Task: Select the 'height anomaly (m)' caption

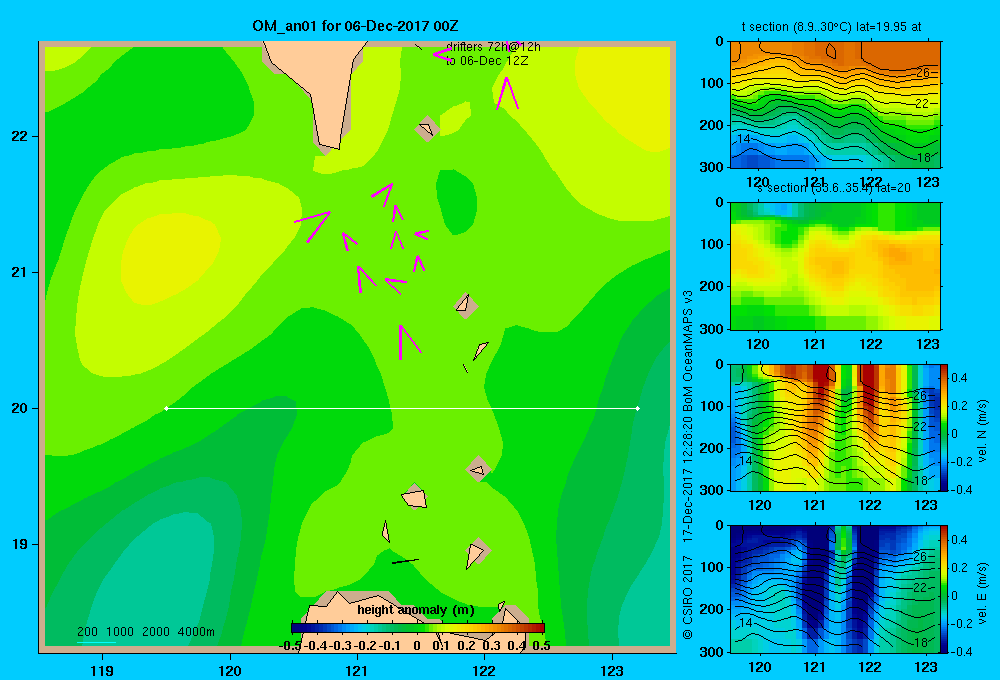Action: pos(416,610)
